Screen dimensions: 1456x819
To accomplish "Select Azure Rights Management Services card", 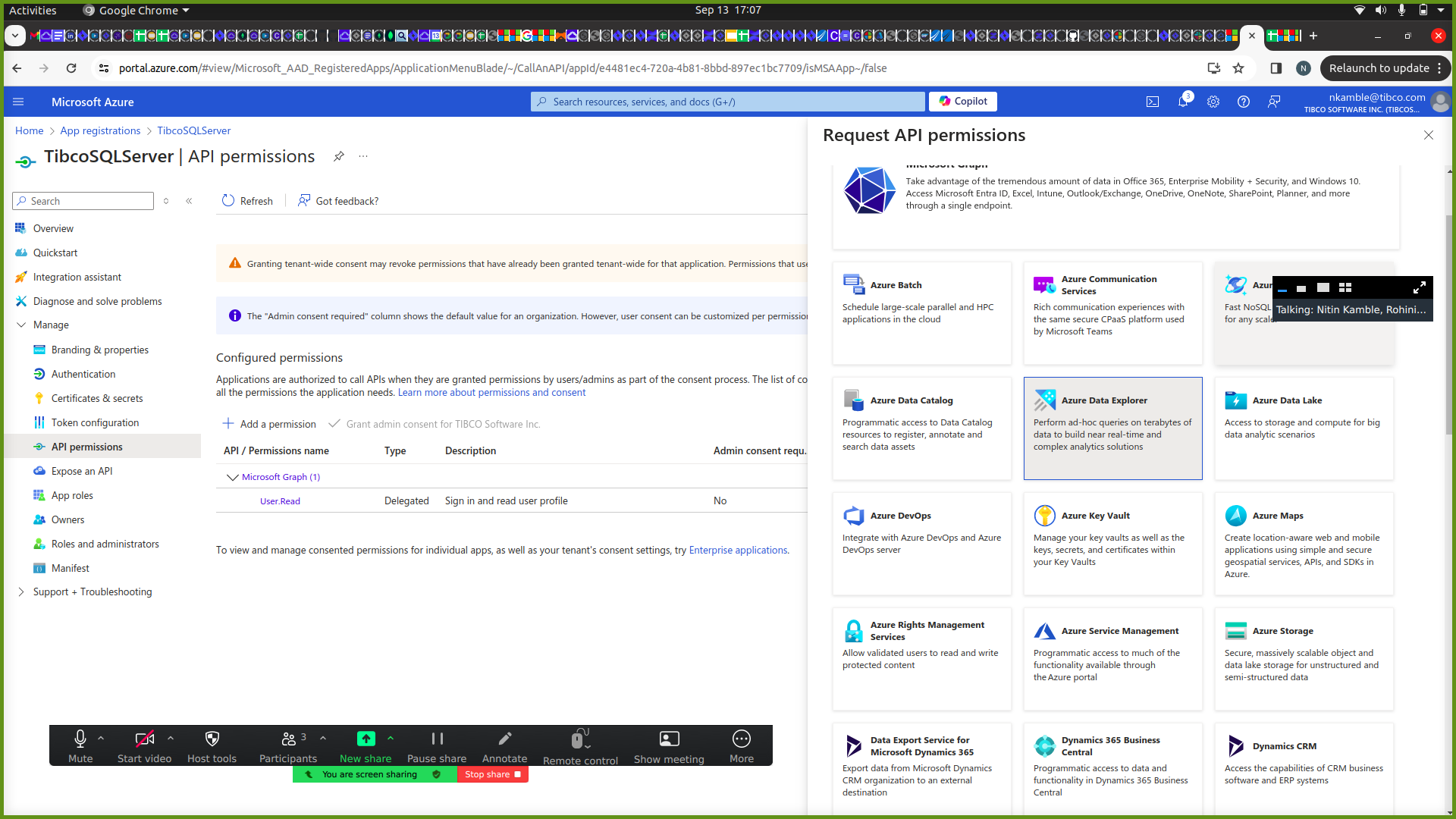I will click(922, 659).
